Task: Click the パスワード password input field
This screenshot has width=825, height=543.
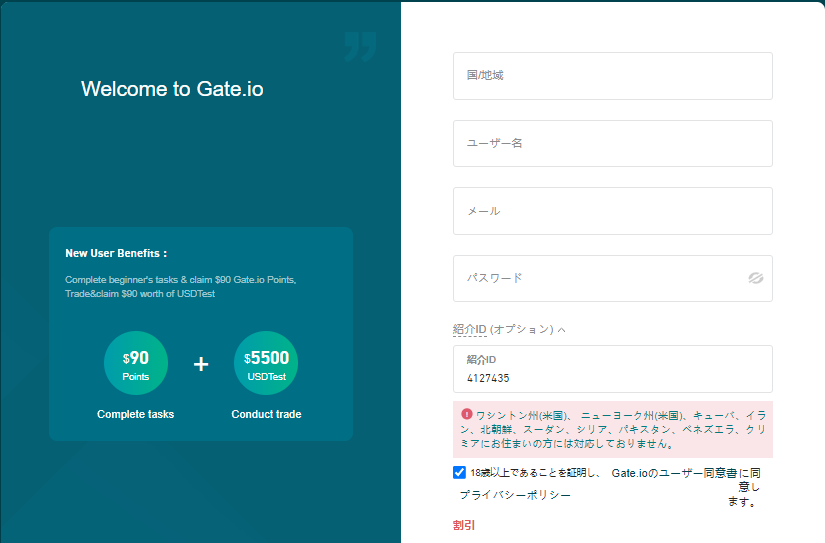Action: 612,278
